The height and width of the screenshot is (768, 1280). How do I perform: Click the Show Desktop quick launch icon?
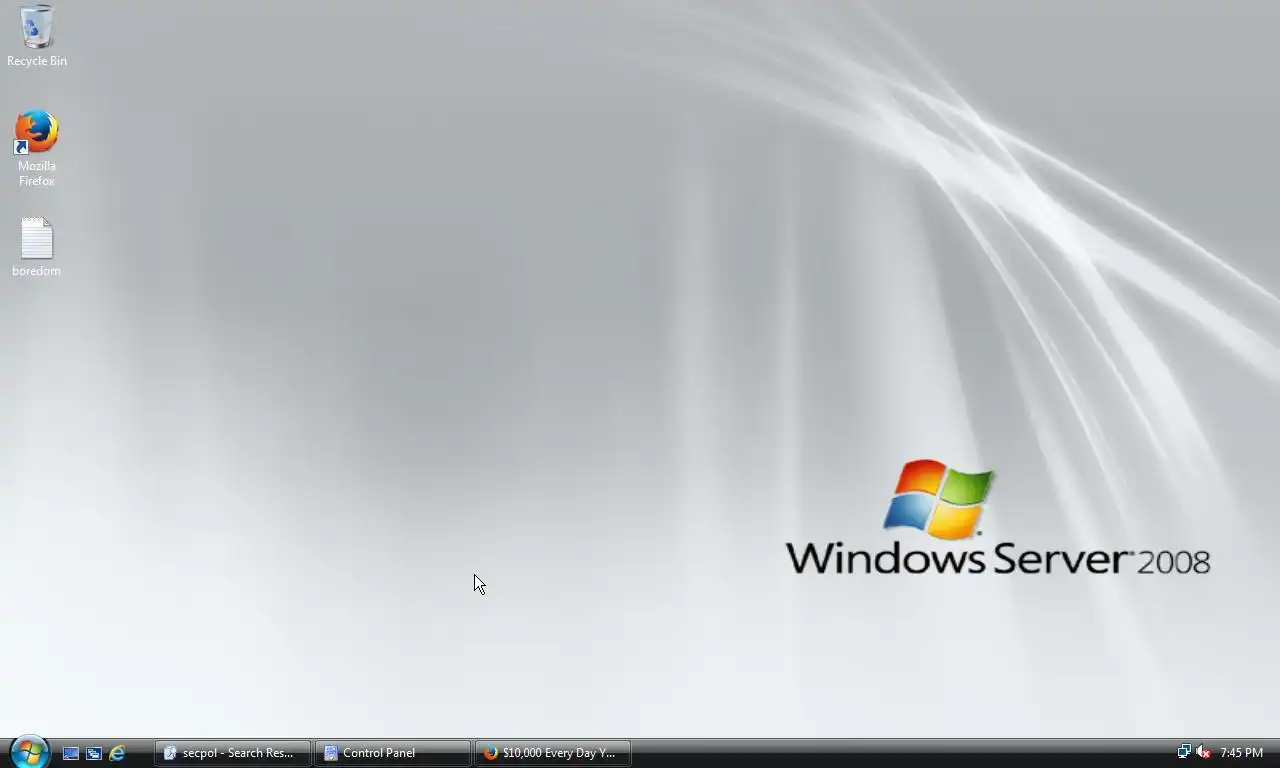[x=71, y=753]
